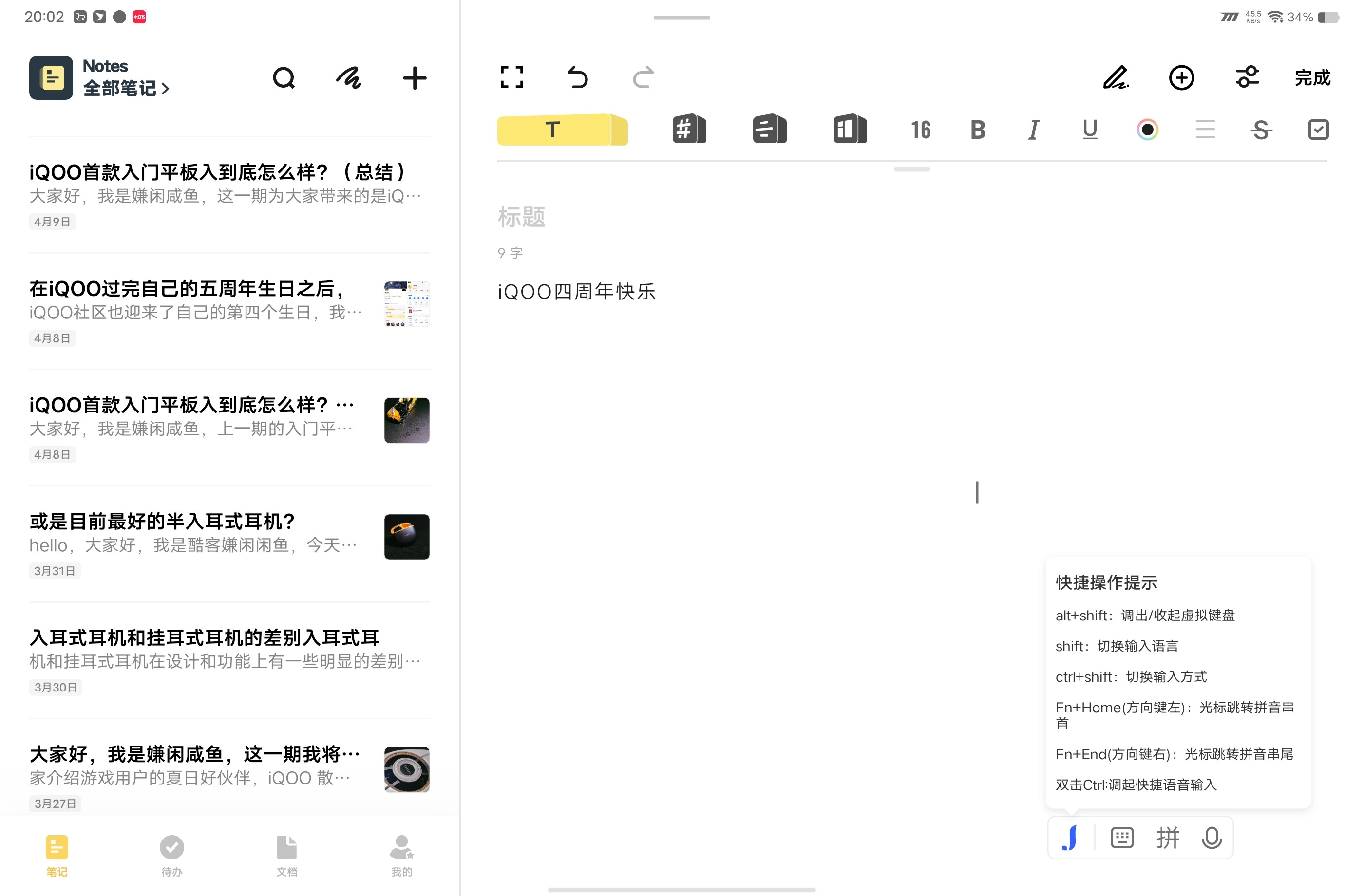
Task: Open the insert attachment circle-plus icon
Action: [1181, 77]
